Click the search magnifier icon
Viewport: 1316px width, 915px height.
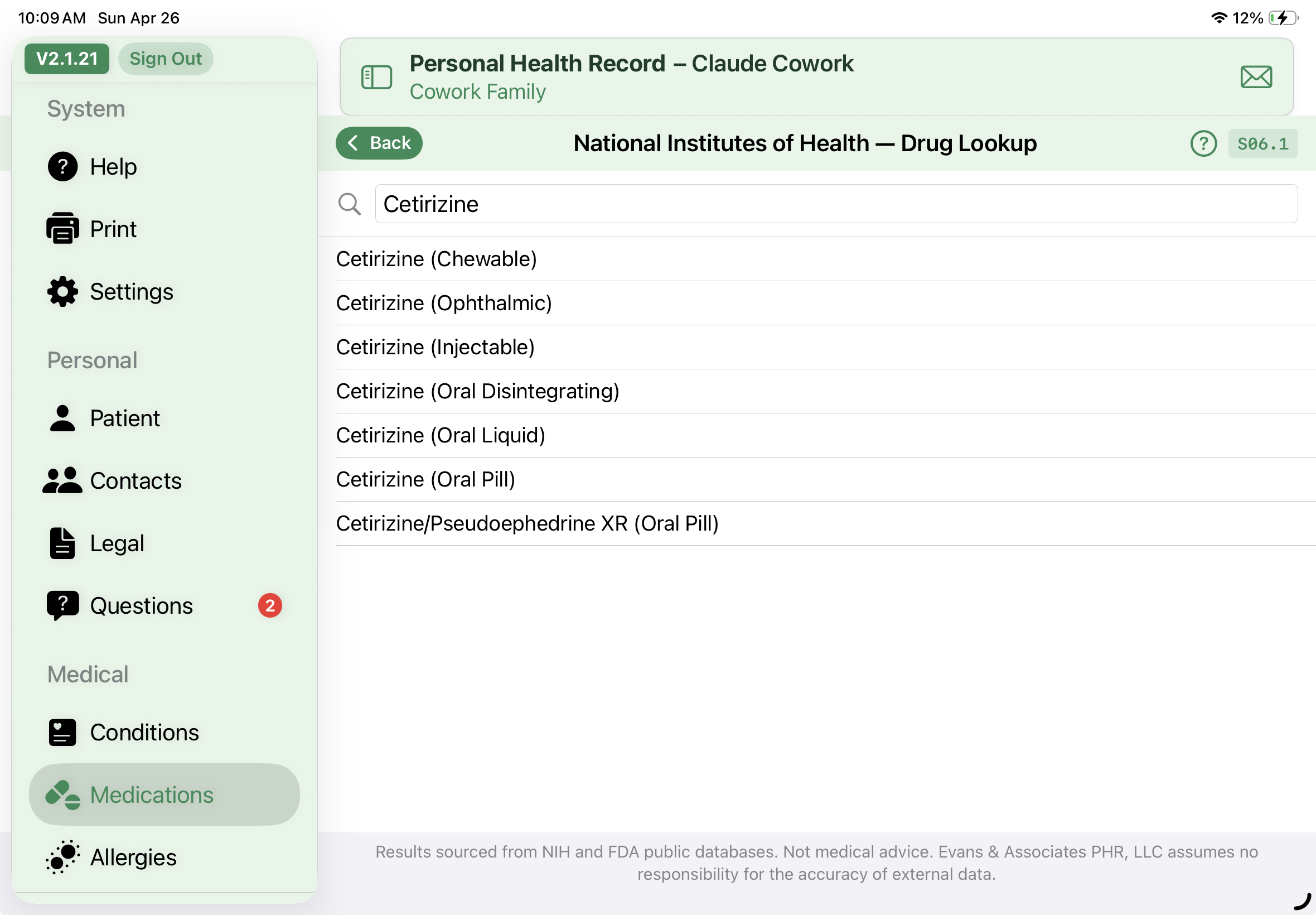[x=350, y=204]
